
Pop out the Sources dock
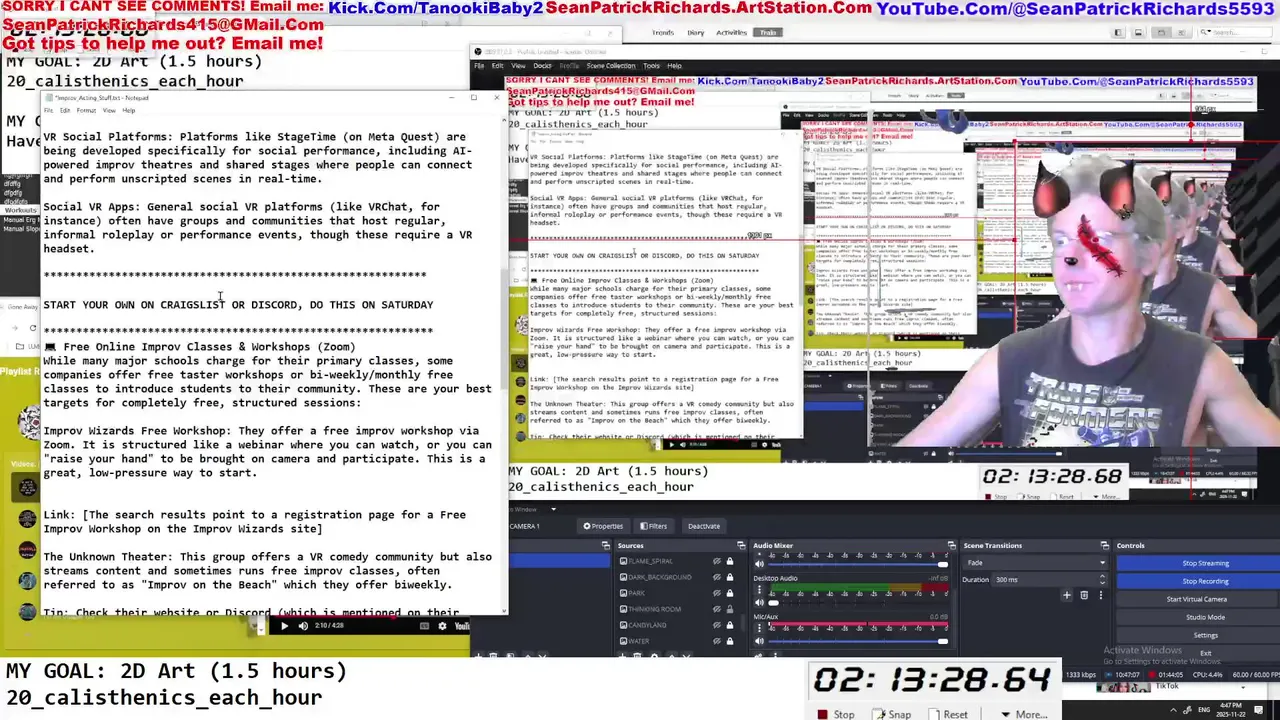point(741,545)
